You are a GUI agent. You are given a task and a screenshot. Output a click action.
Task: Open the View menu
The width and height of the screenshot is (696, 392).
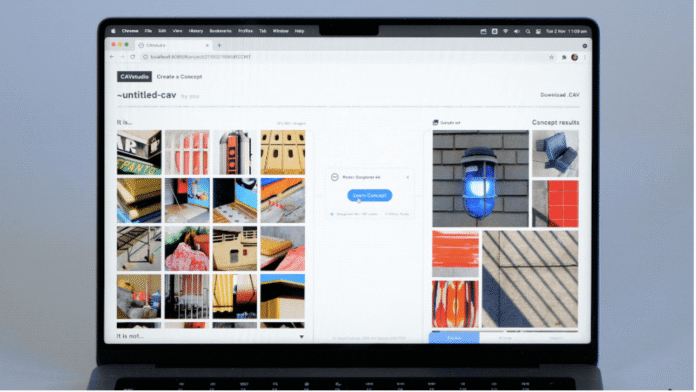[178, 31]
